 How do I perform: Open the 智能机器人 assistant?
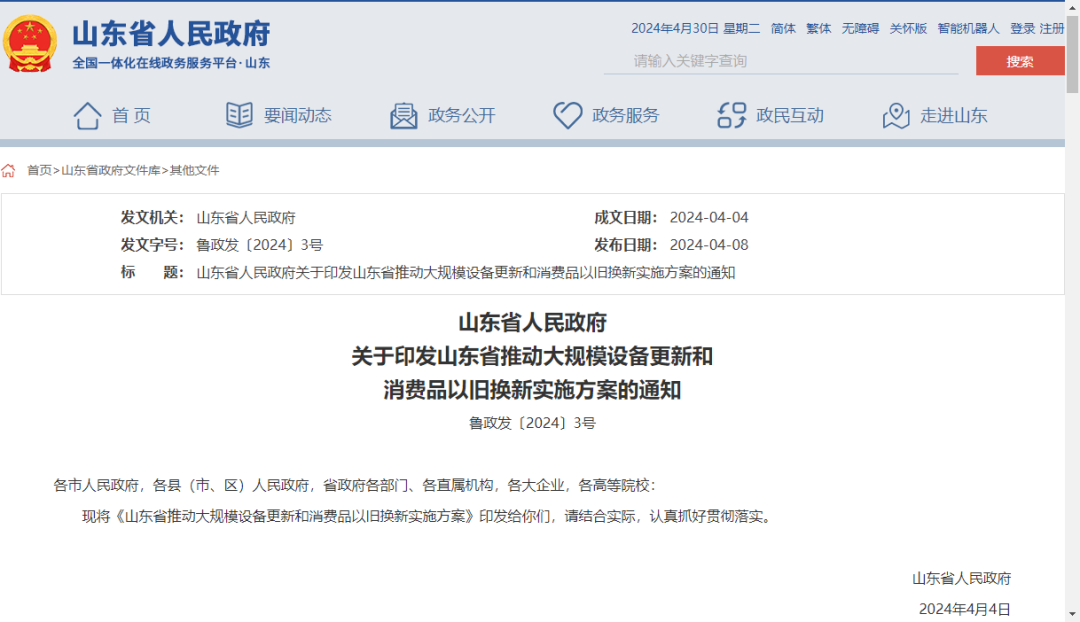pyautogui.click(x=968, y=29)
